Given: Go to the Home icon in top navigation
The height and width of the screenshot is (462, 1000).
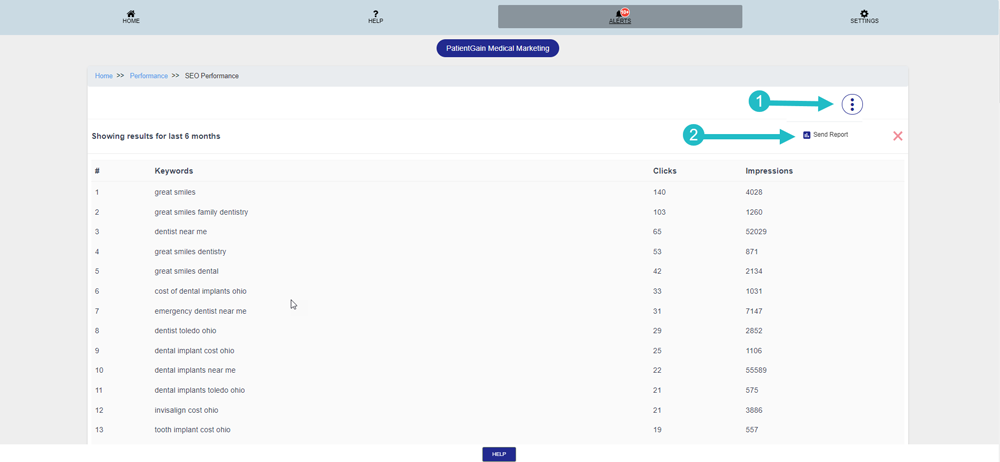Looking at the screenshot, I should point(131,17).
